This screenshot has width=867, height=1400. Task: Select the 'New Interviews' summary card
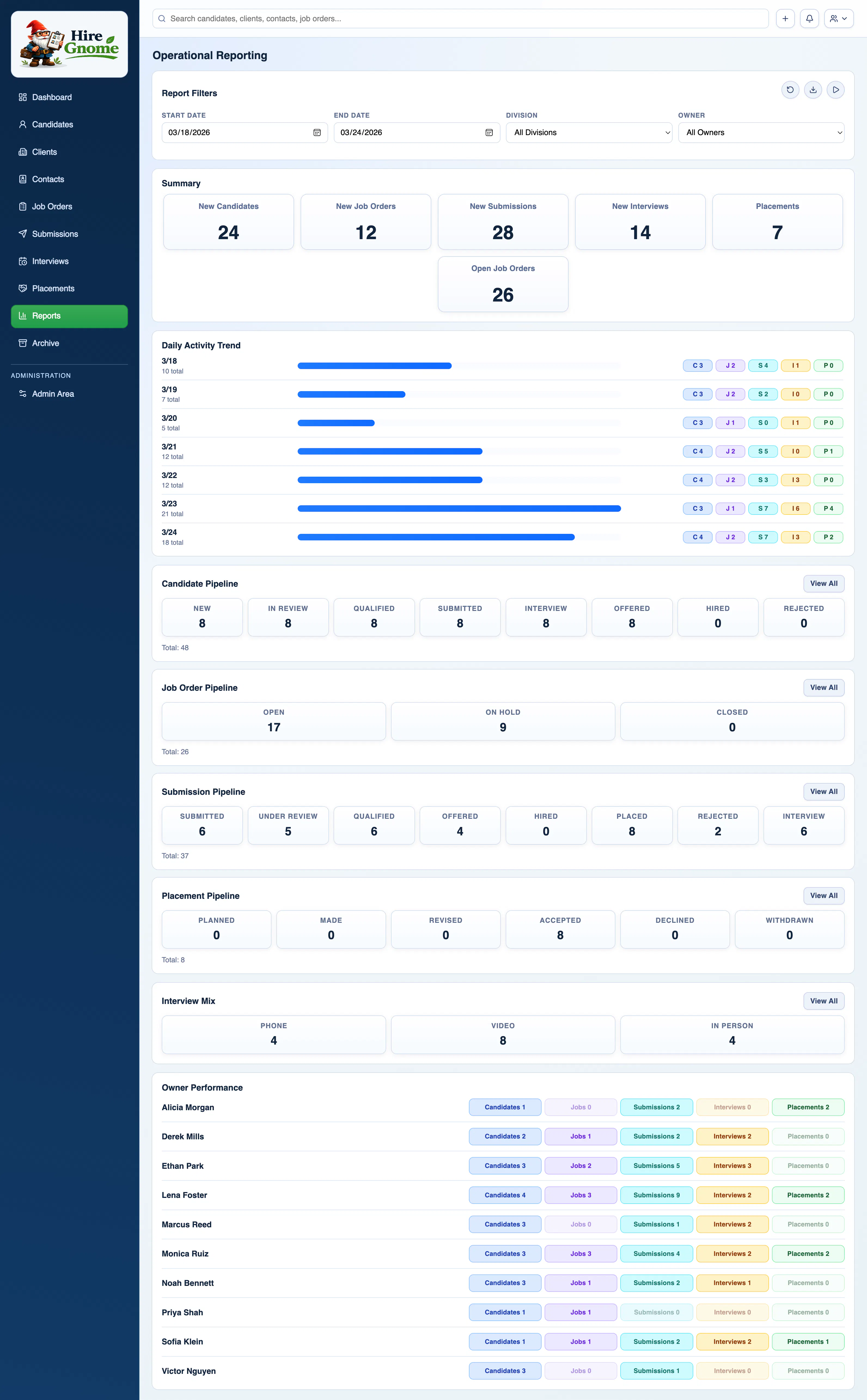(x=640, y=222)
